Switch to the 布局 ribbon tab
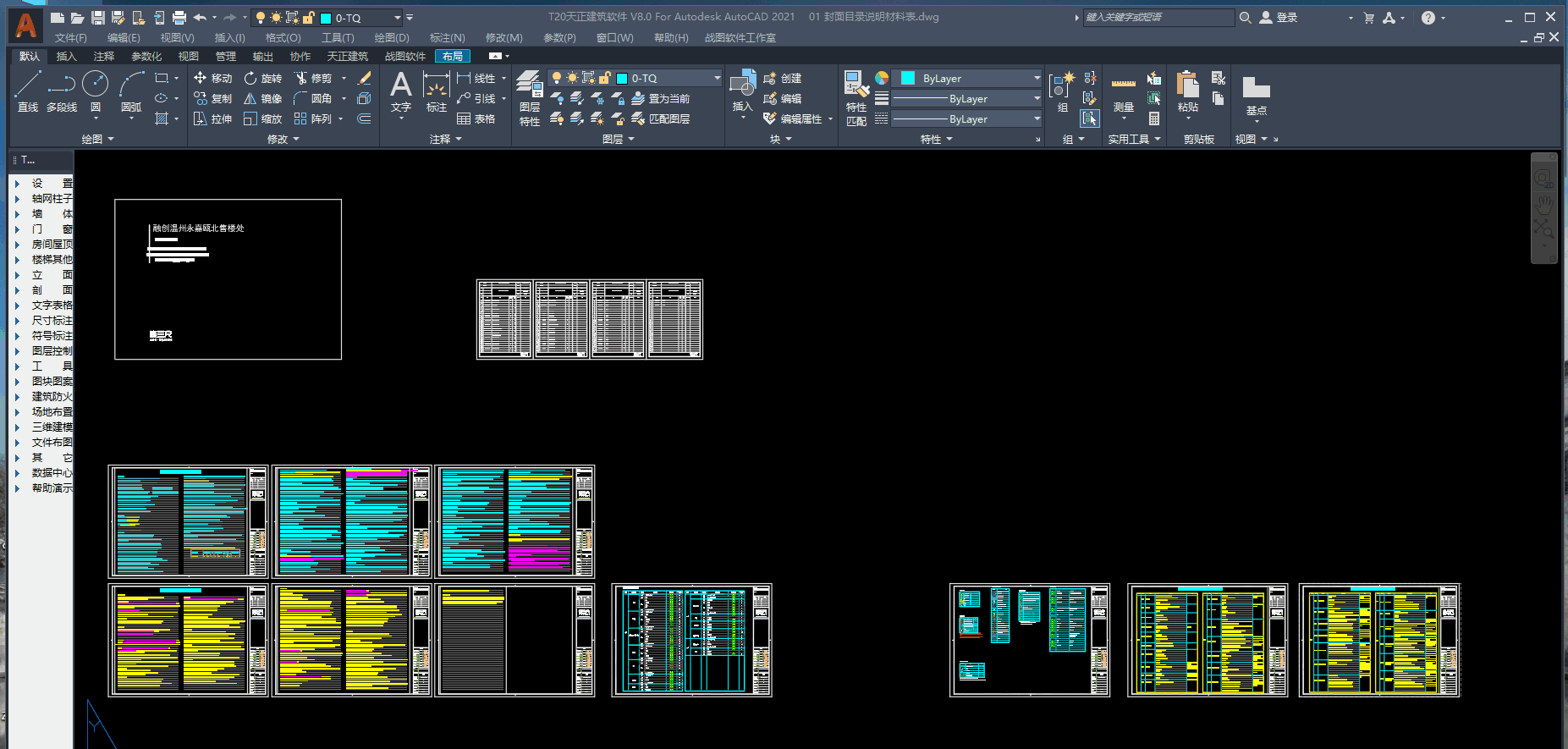The image size is (1568, 749). (453, 56)
